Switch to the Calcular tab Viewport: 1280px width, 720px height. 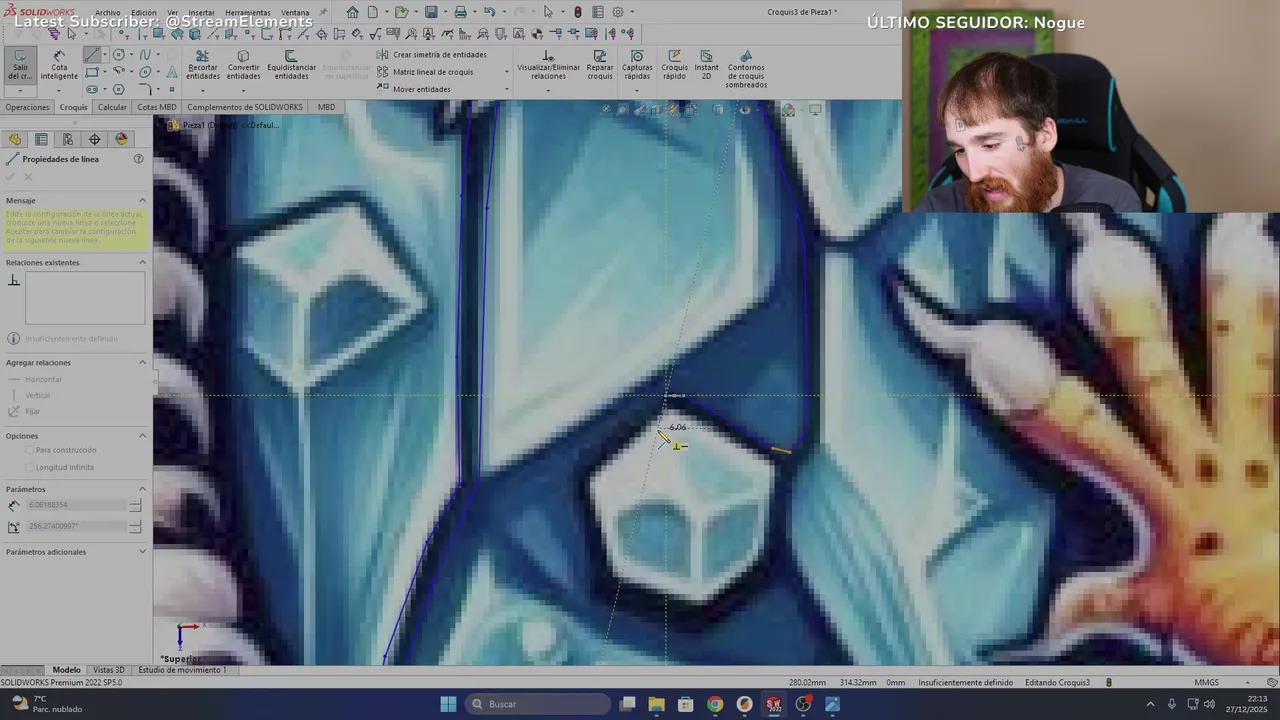pyautogui.click(x=112, y=107)
